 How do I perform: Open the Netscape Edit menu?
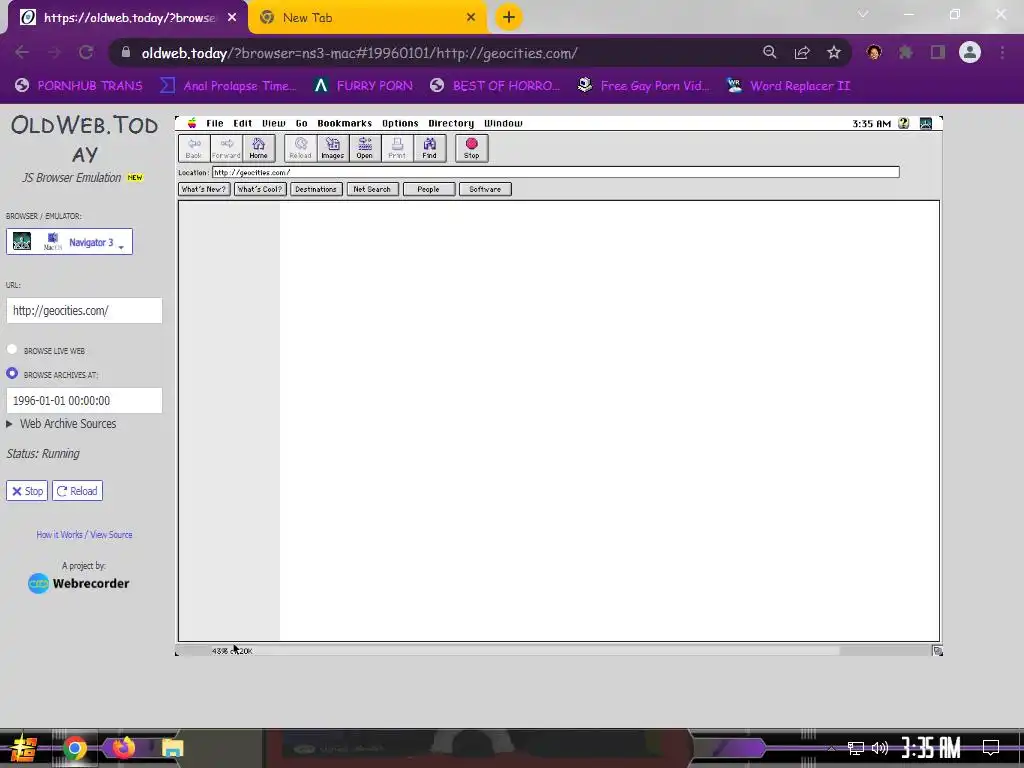pyautogui.click(x=242, y=123)
